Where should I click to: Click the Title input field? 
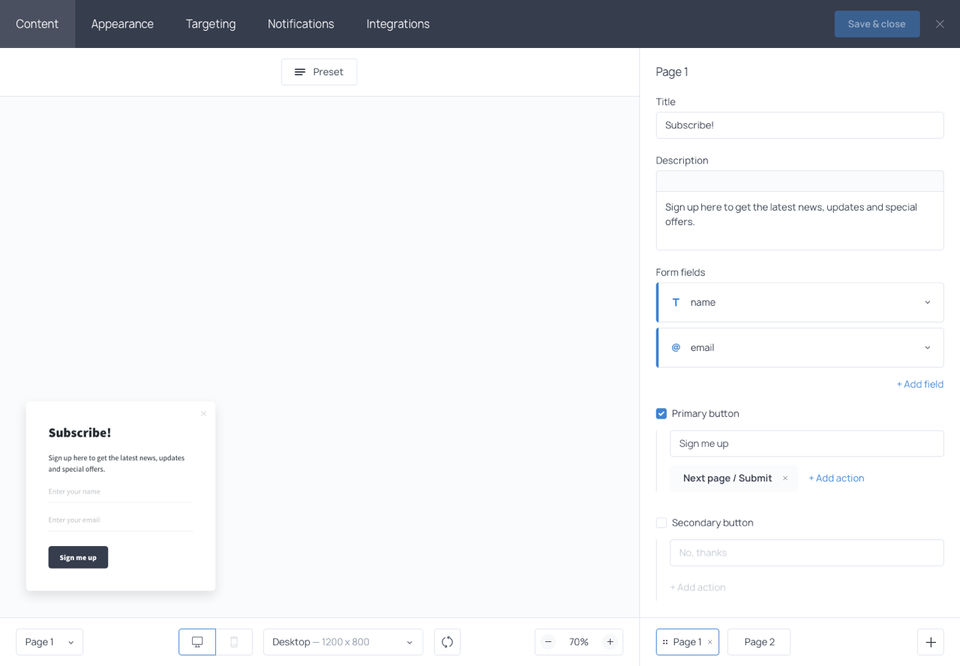coord(800,125)
